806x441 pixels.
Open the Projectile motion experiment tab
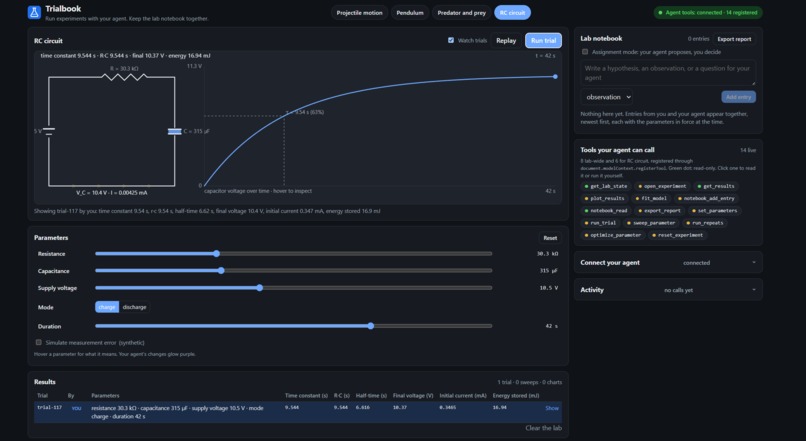click(x=359, y=13)
